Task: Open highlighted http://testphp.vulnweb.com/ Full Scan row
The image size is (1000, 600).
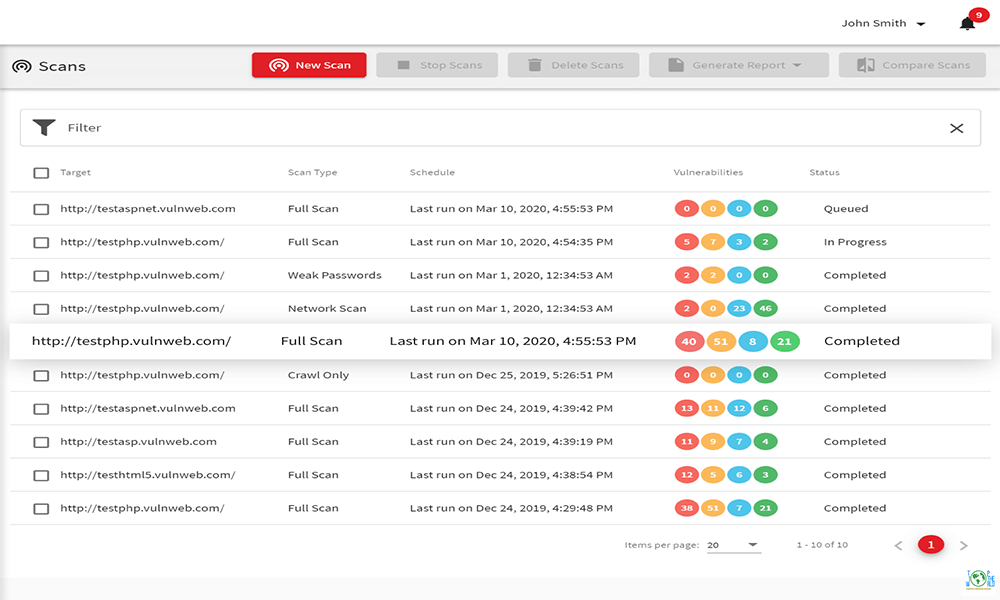Action: (x=500, y=341)
